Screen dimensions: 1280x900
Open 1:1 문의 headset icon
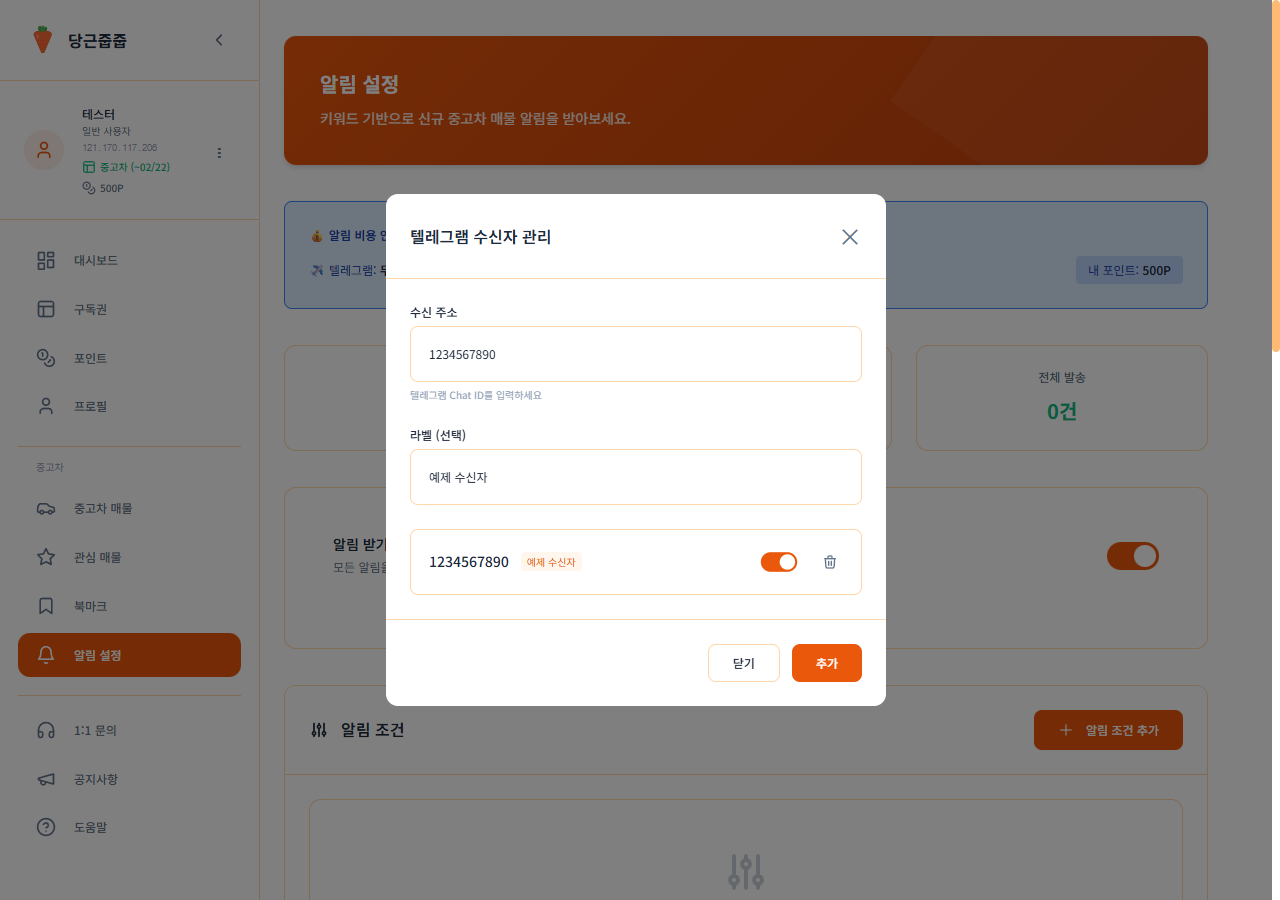tap(44, 730)
